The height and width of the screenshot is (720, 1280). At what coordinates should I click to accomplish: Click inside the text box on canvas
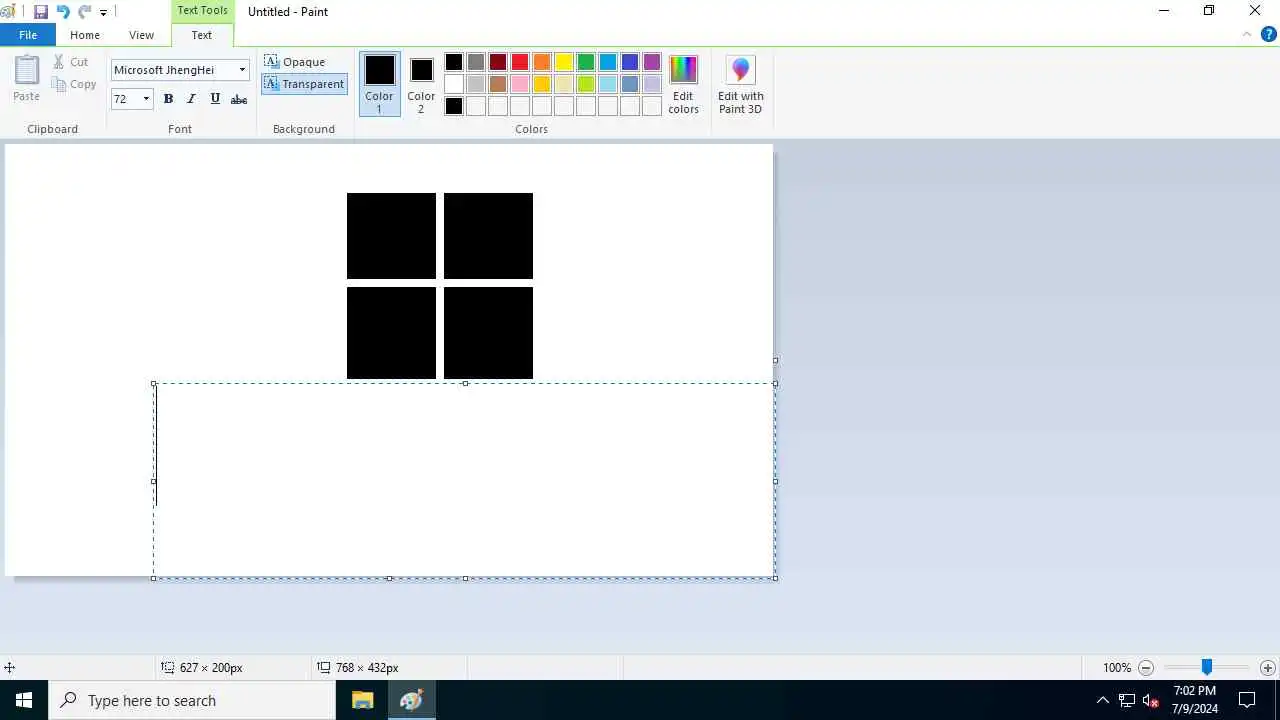pyautogui.click(x=465, y=481)
